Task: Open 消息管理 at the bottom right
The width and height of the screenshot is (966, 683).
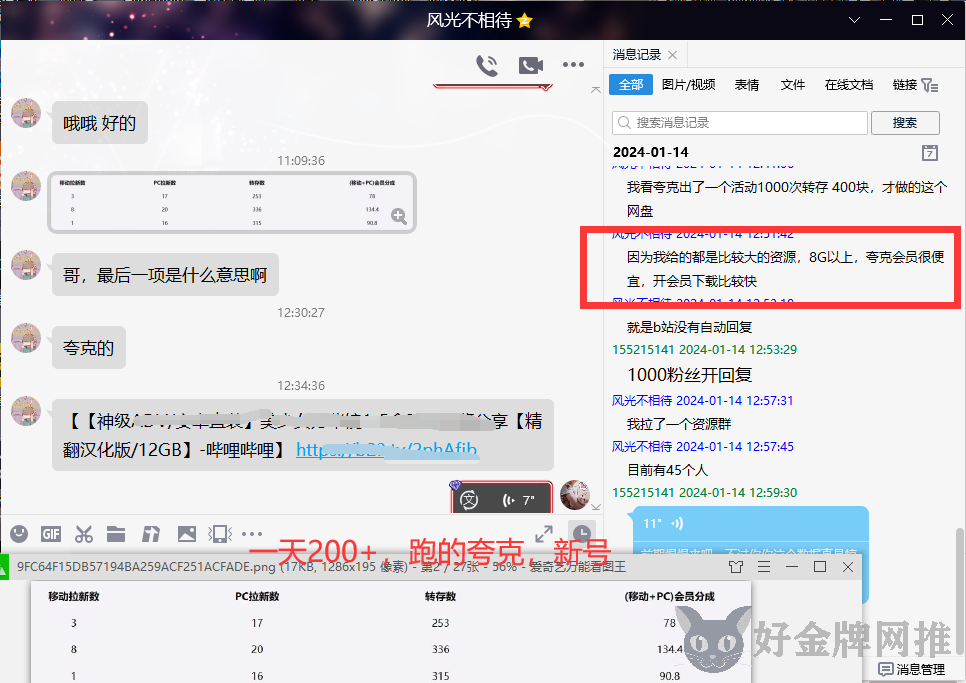Action: point(912,669)
